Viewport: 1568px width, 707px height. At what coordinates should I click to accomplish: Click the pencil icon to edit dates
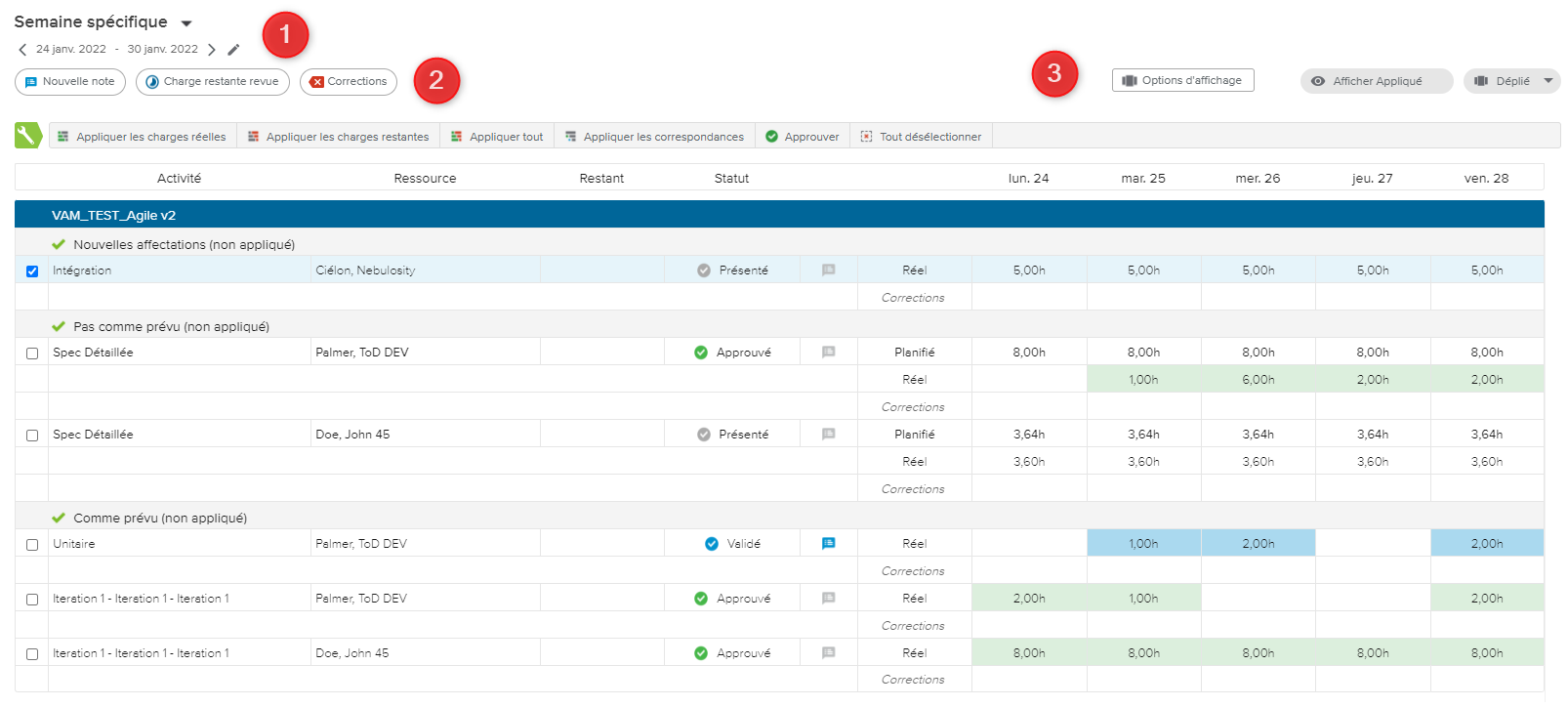click(233, 50)
